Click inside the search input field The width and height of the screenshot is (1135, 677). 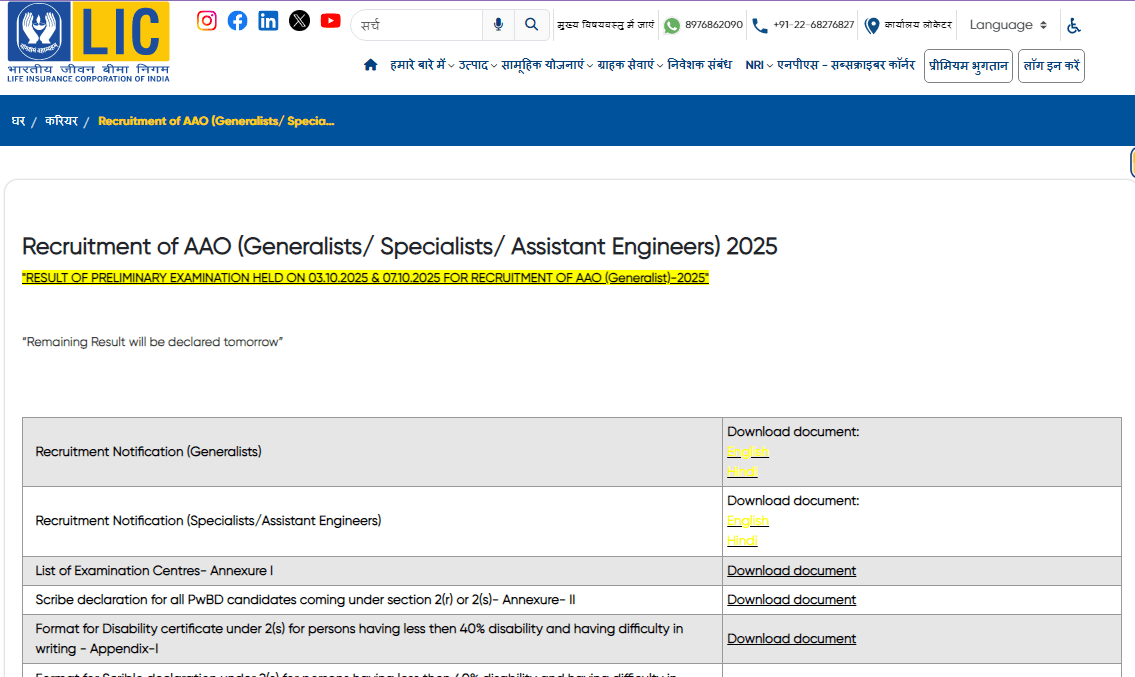click(x=420, y=24)
